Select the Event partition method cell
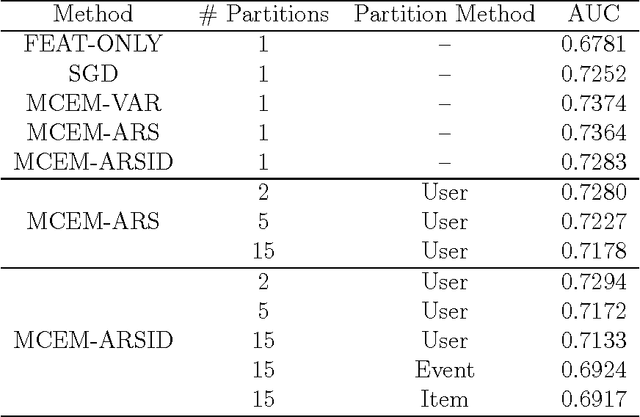 click(x=445, y=371)
